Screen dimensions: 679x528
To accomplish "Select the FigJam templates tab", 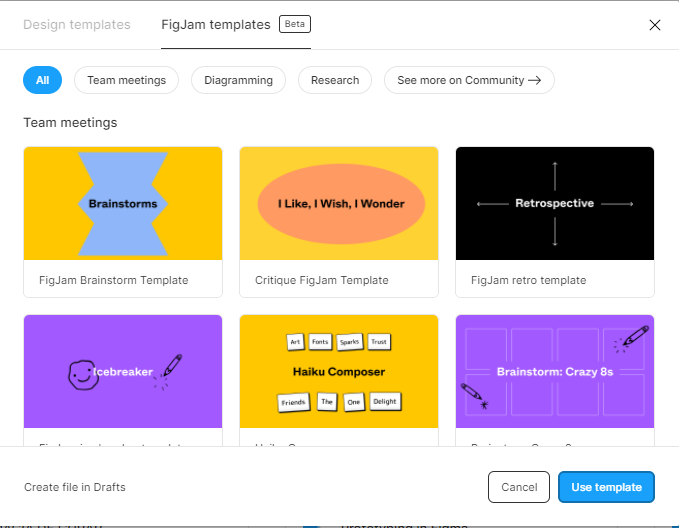I will coord(216,25).
